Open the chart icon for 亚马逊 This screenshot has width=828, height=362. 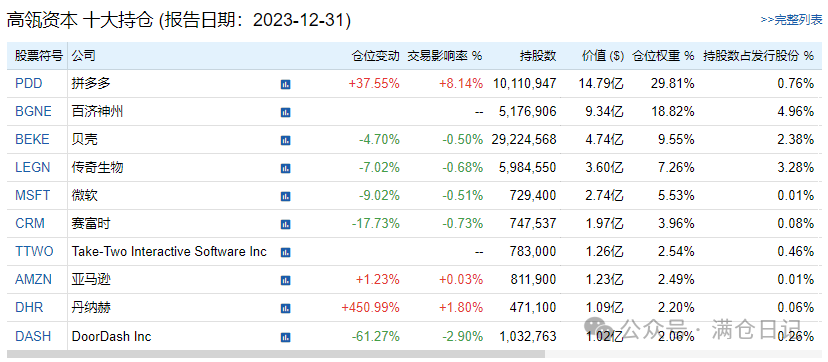(x=285, y=280)
